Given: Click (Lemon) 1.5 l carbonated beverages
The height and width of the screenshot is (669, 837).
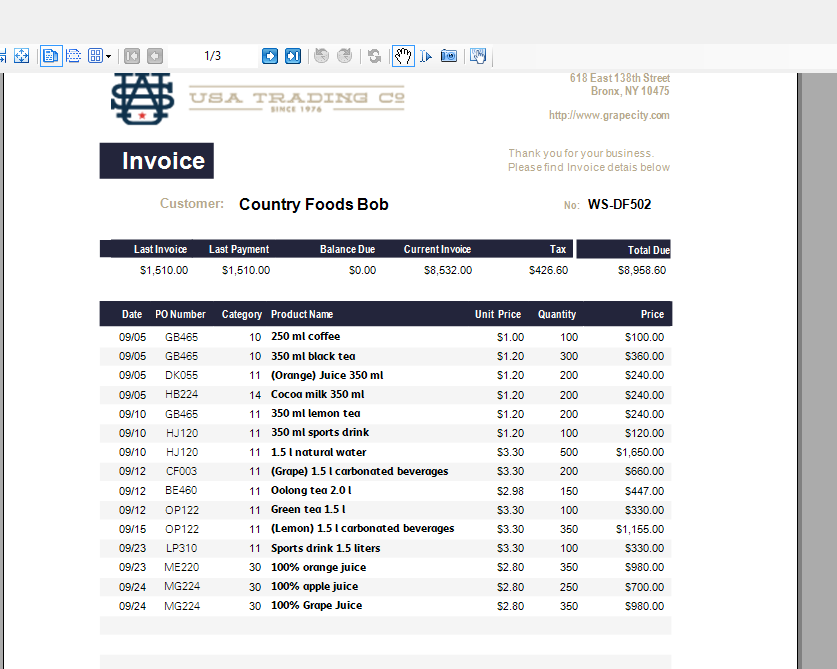Looking at the screenshot, I should (362, 529).
